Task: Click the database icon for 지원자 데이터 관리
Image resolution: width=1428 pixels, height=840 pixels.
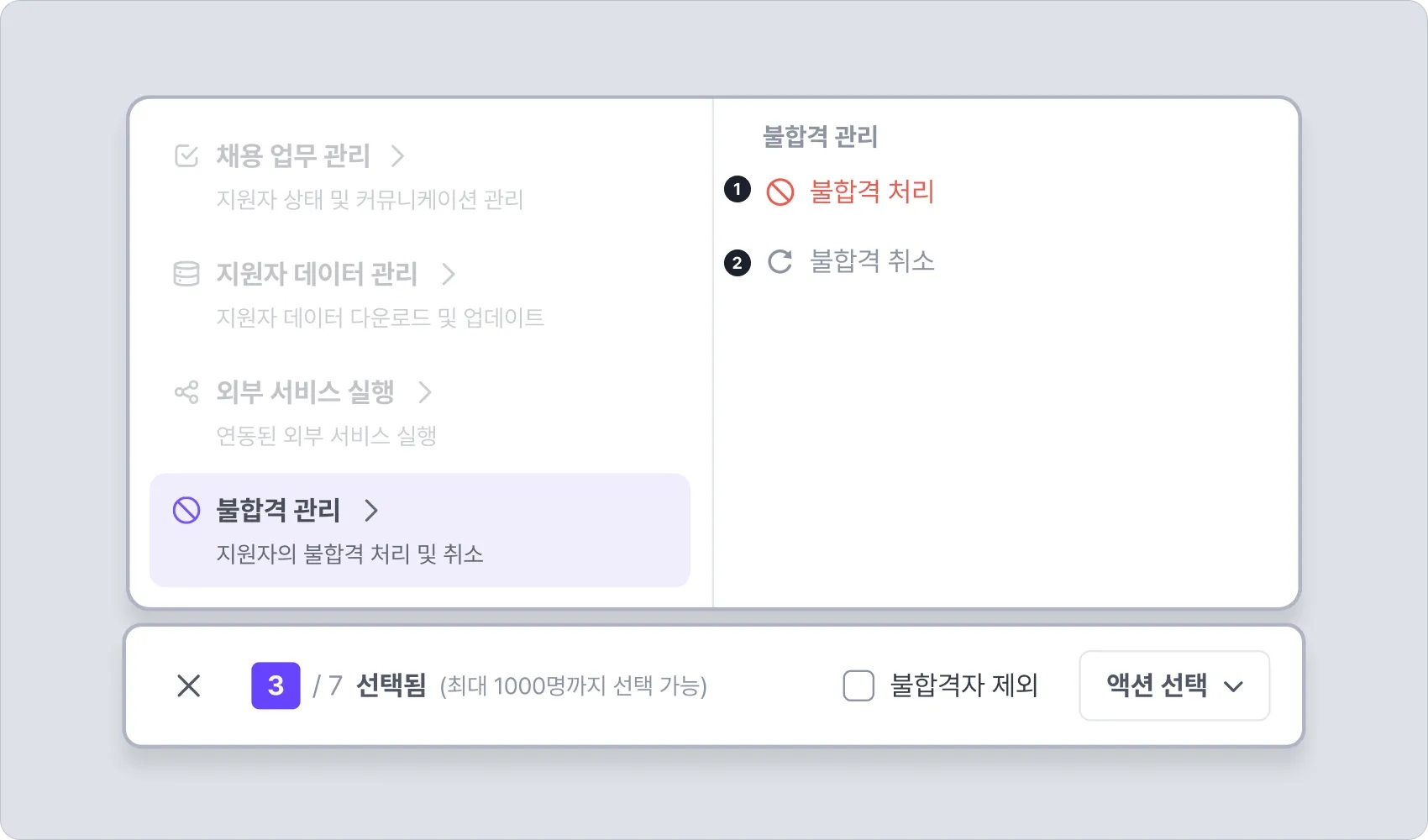Action: pos(186,274)
